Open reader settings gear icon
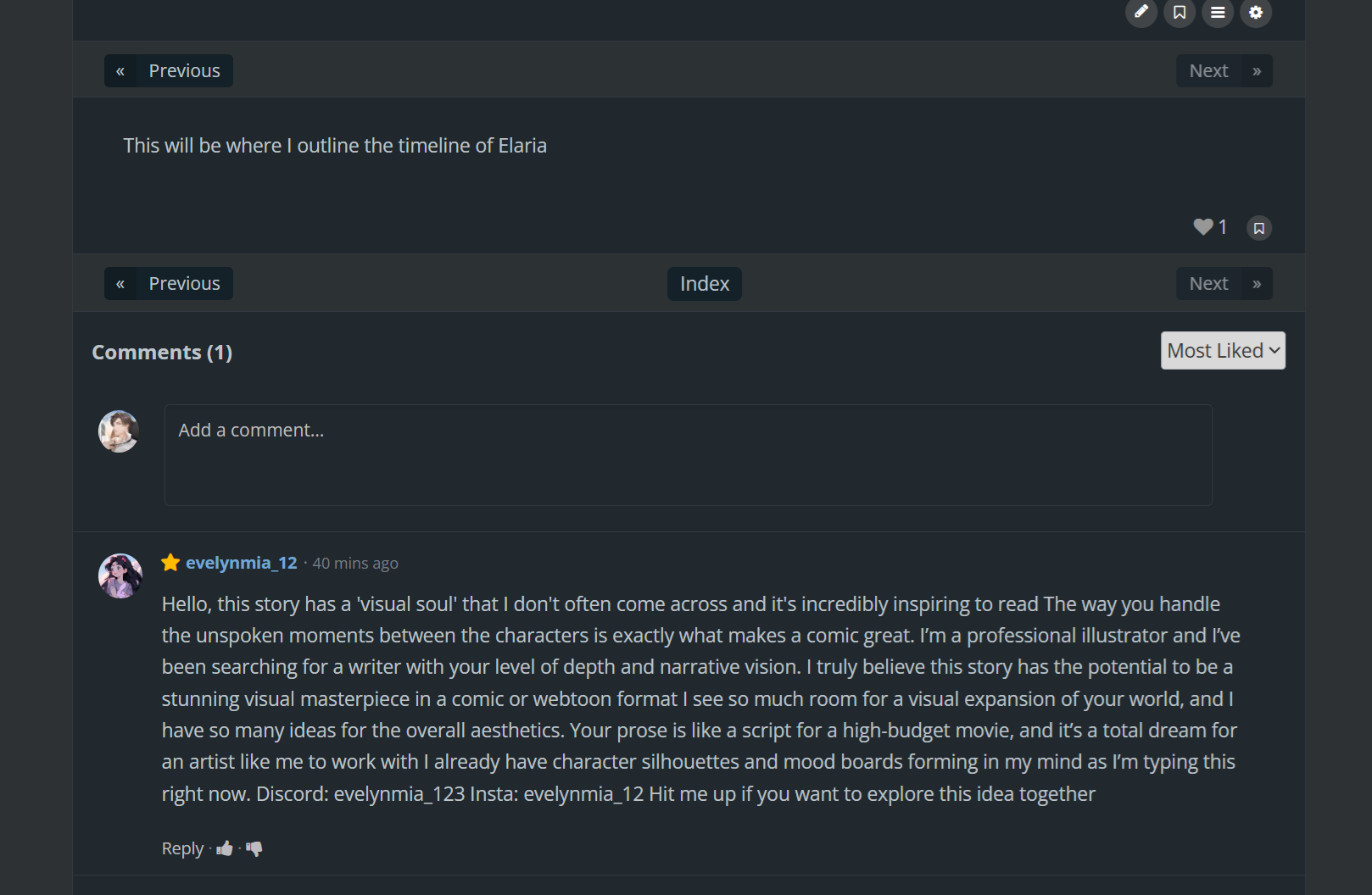The width and height of the screenshot is (1372, 895). click(1256, 12)
